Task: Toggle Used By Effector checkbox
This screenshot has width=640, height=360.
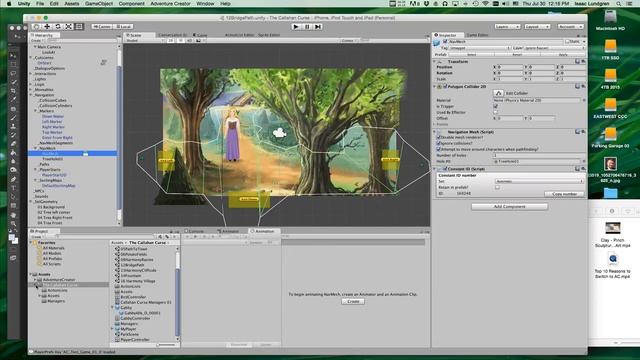Action: [496, 112]
